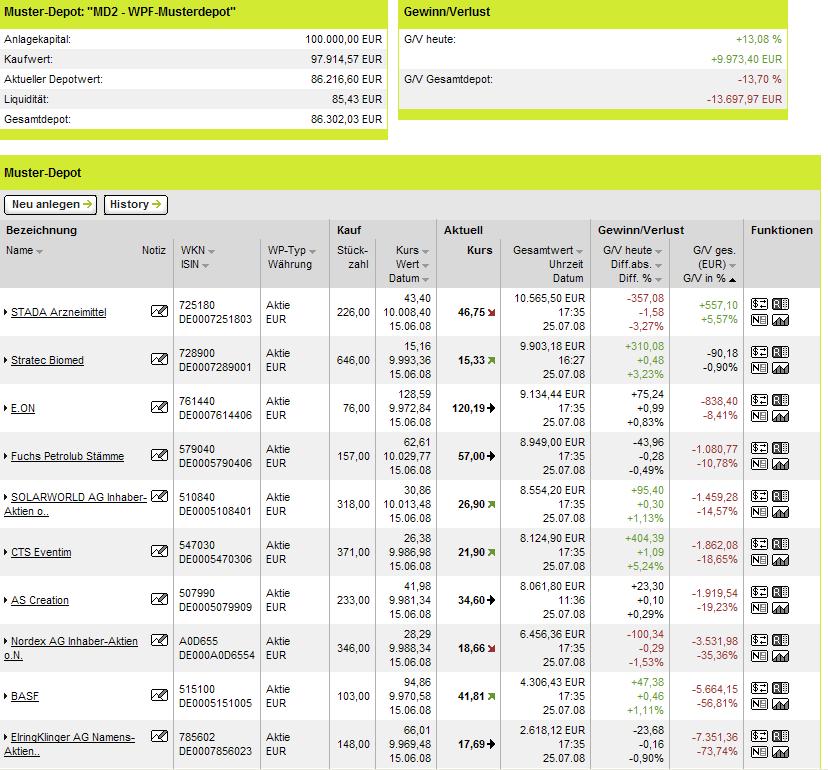The height and width of the screenshot is (770, 828).
Task: Sort by Diff.abs. using its arrow
Action: tap(658, 265)
